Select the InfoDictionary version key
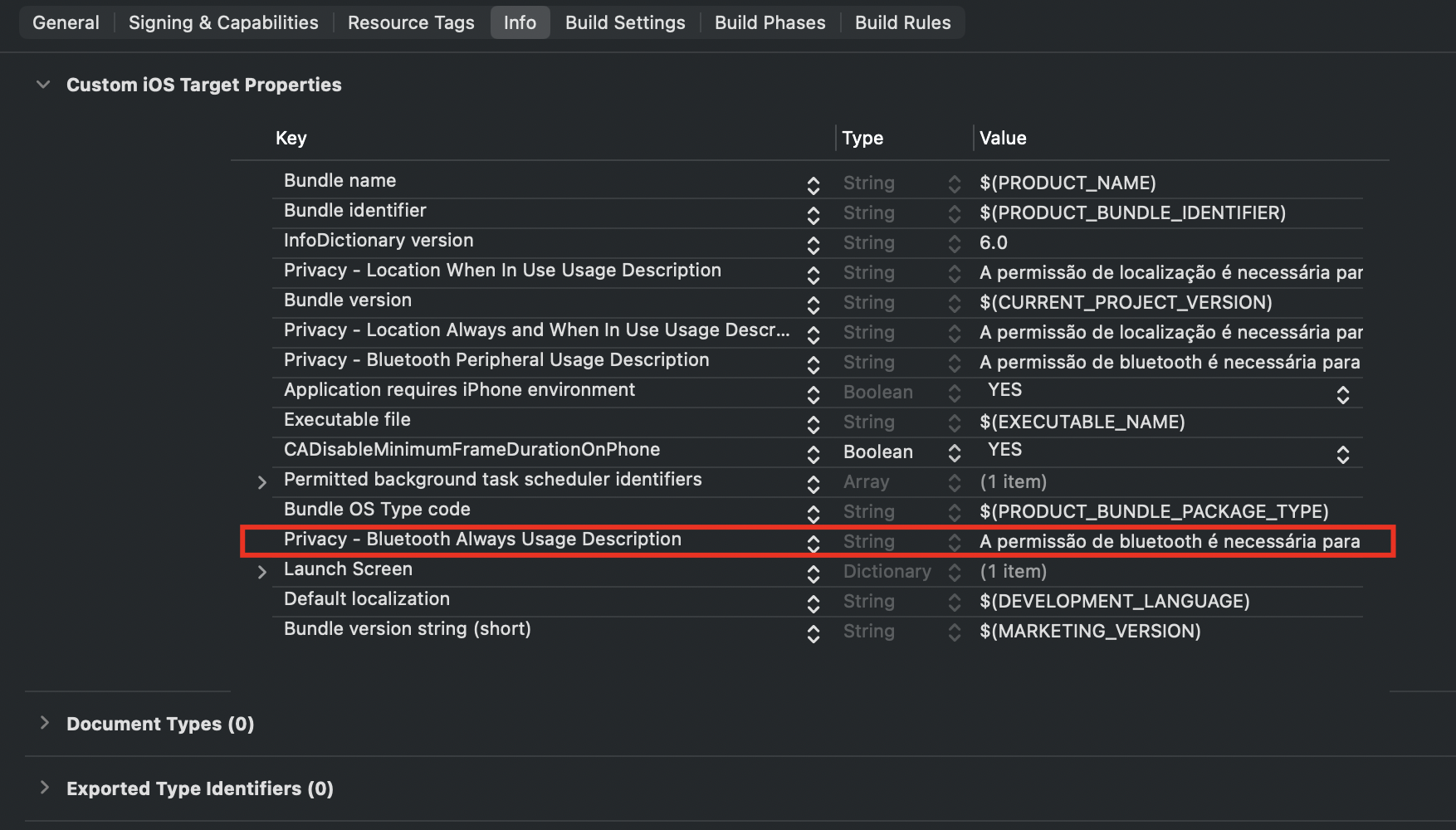 pyautogui.click(x=379, y=240)
